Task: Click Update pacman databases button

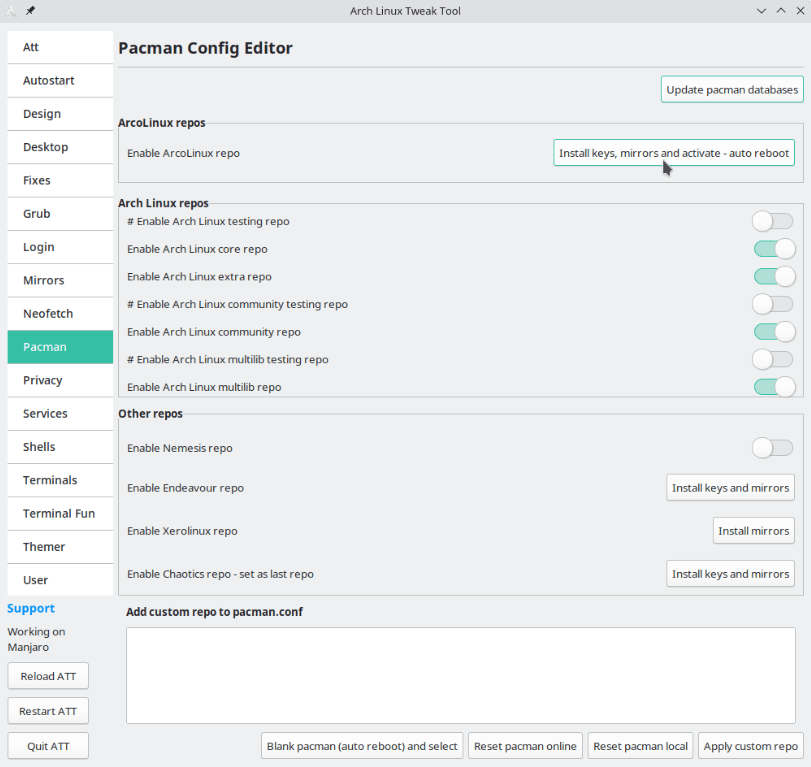Action: 732,89
